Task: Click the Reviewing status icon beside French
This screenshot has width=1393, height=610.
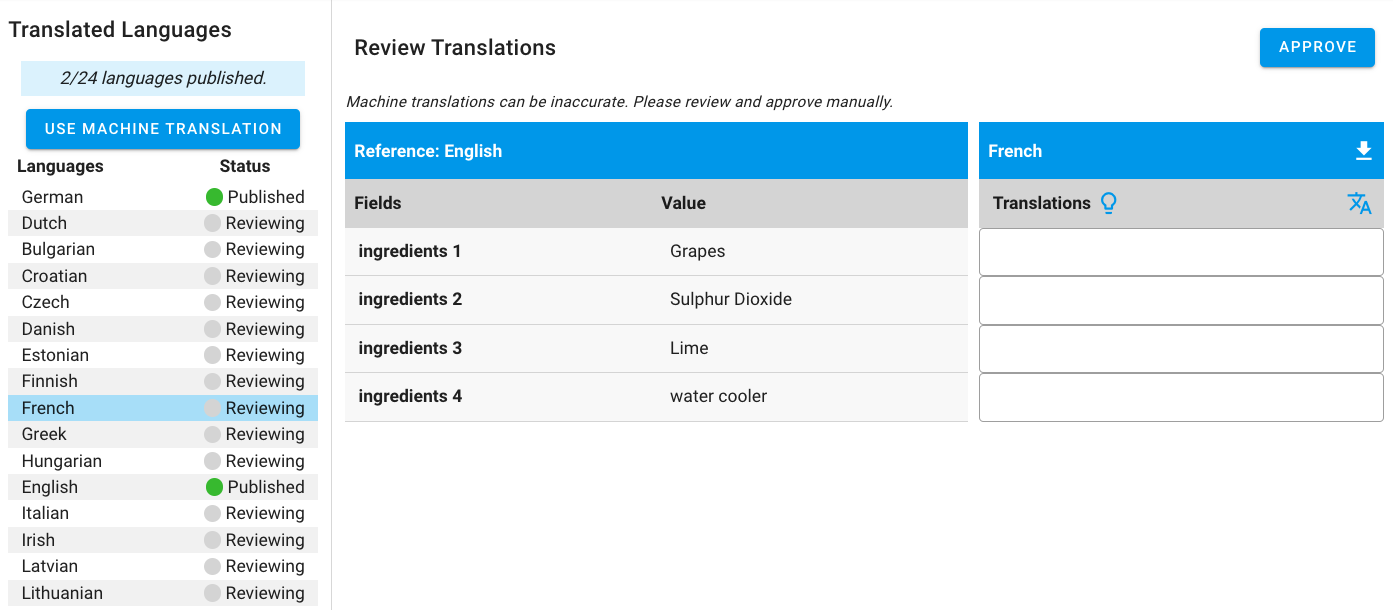Action: click(212, 407)
